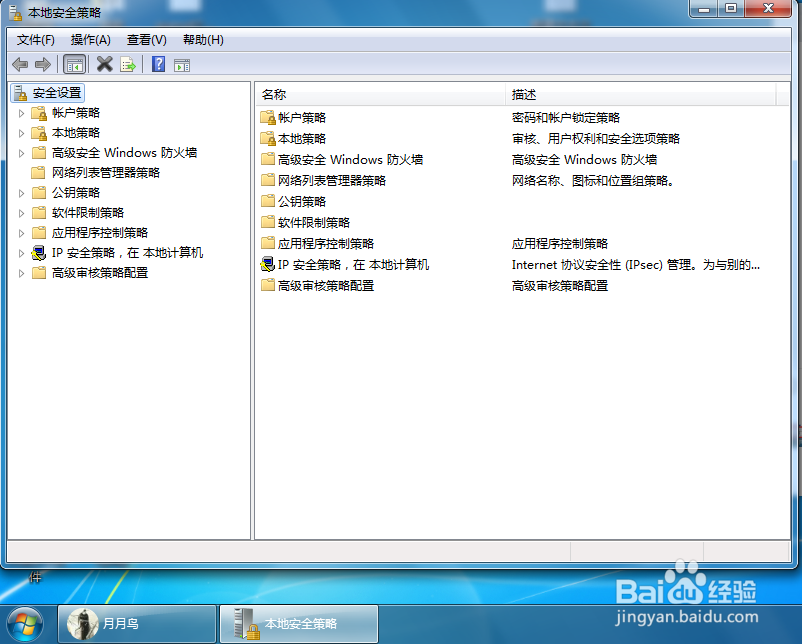Expand the 本地策略 tree node
Image resolution: width=802 pixels, height=644 pixels.
coord(21,133)
